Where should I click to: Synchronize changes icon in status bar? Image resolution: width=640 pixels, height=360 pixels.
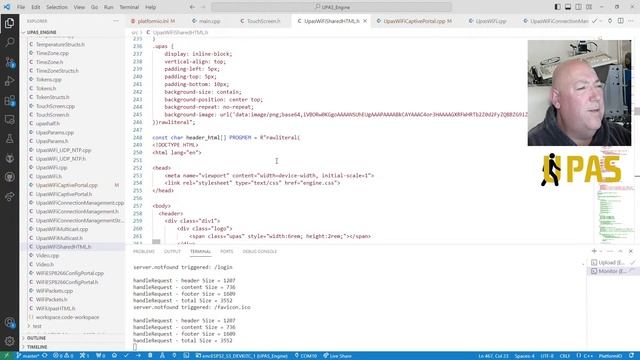pyautogui.click(x=44, y=356)
